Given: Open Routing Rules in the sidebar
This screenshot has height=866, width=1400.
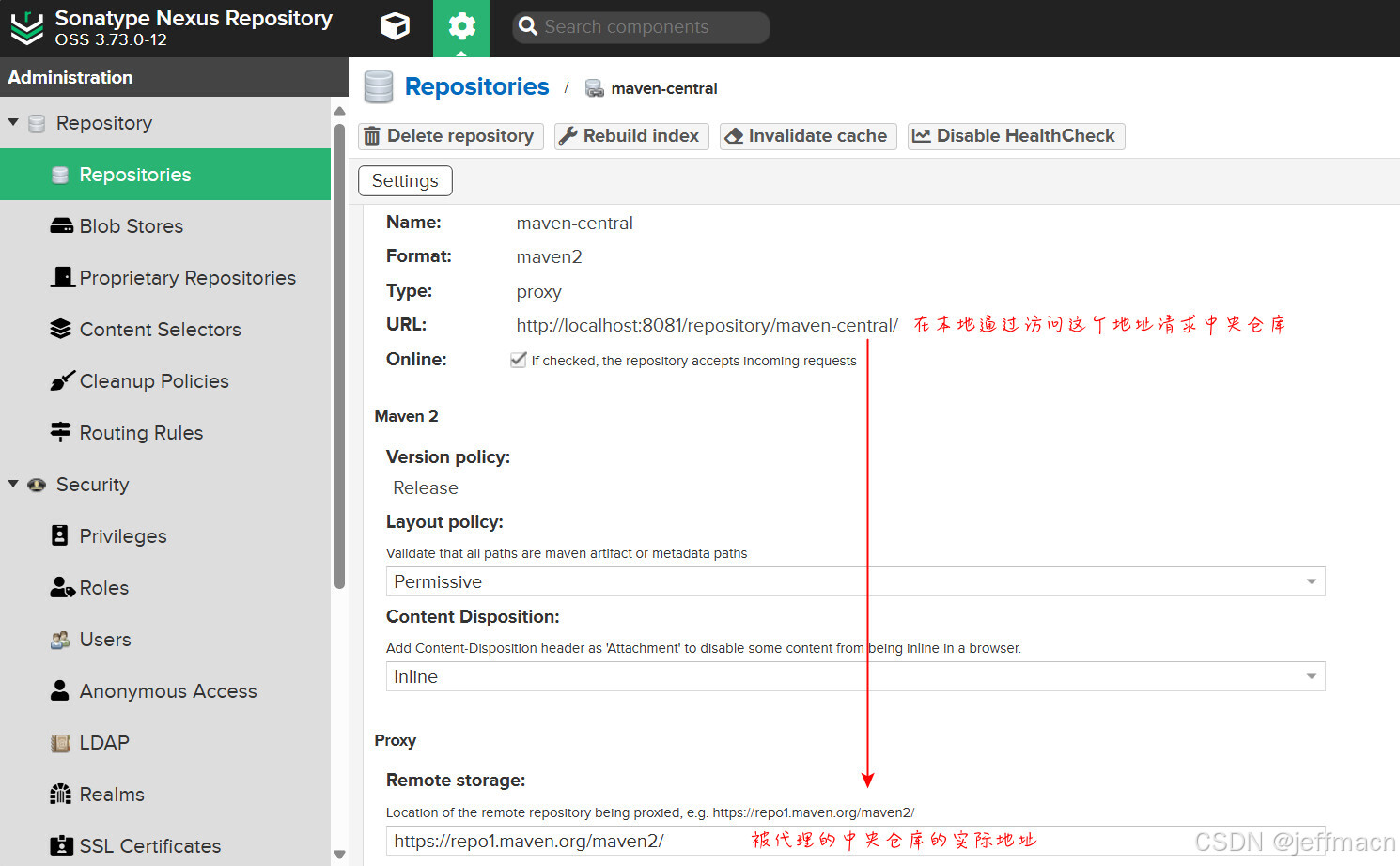Looking at the screenshot, I should click(x=165, y=433).
